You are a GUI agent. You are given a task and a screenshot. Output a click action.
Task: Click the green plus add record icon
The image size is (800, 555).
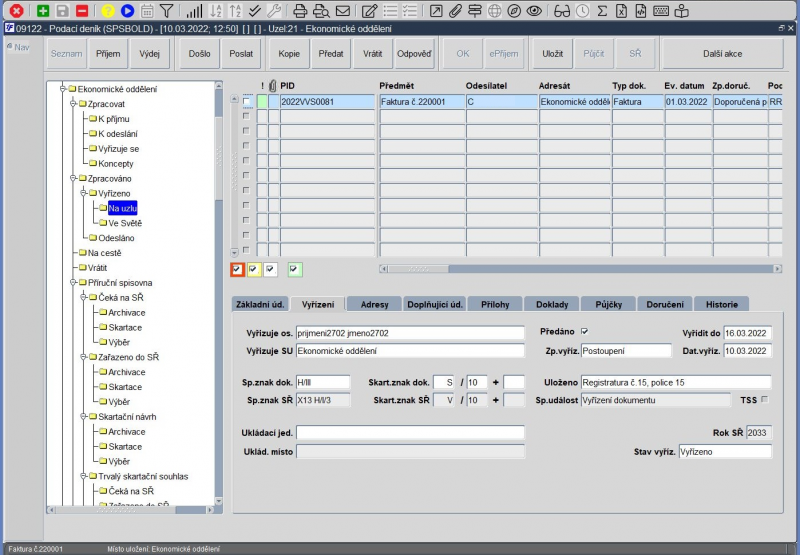pyautogui.click(x=43, y=10)
